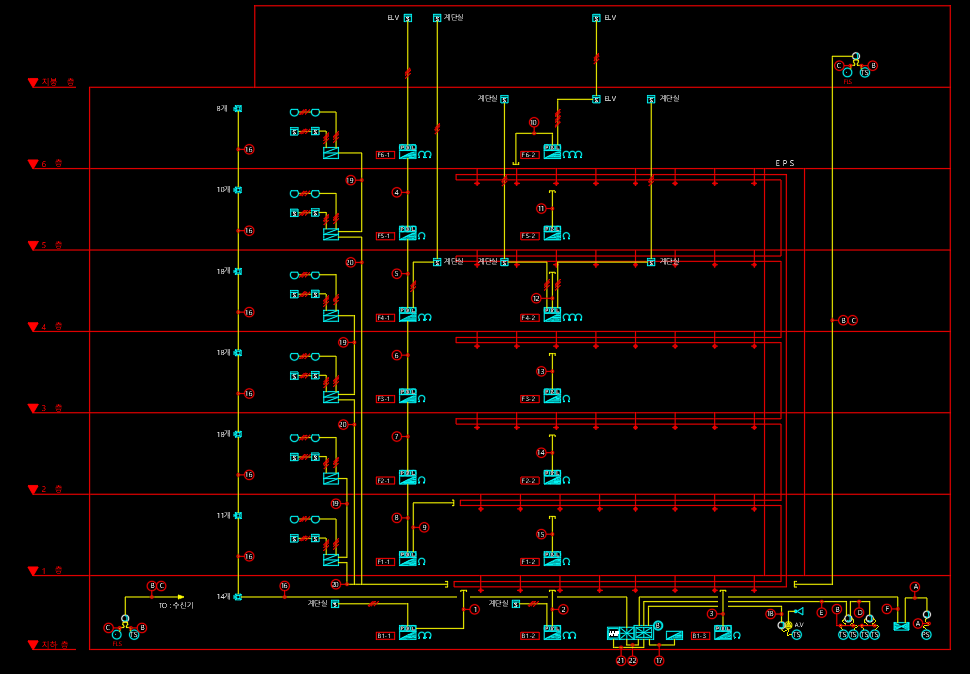Select the F4-2 panel label

(x=530, y=318)
